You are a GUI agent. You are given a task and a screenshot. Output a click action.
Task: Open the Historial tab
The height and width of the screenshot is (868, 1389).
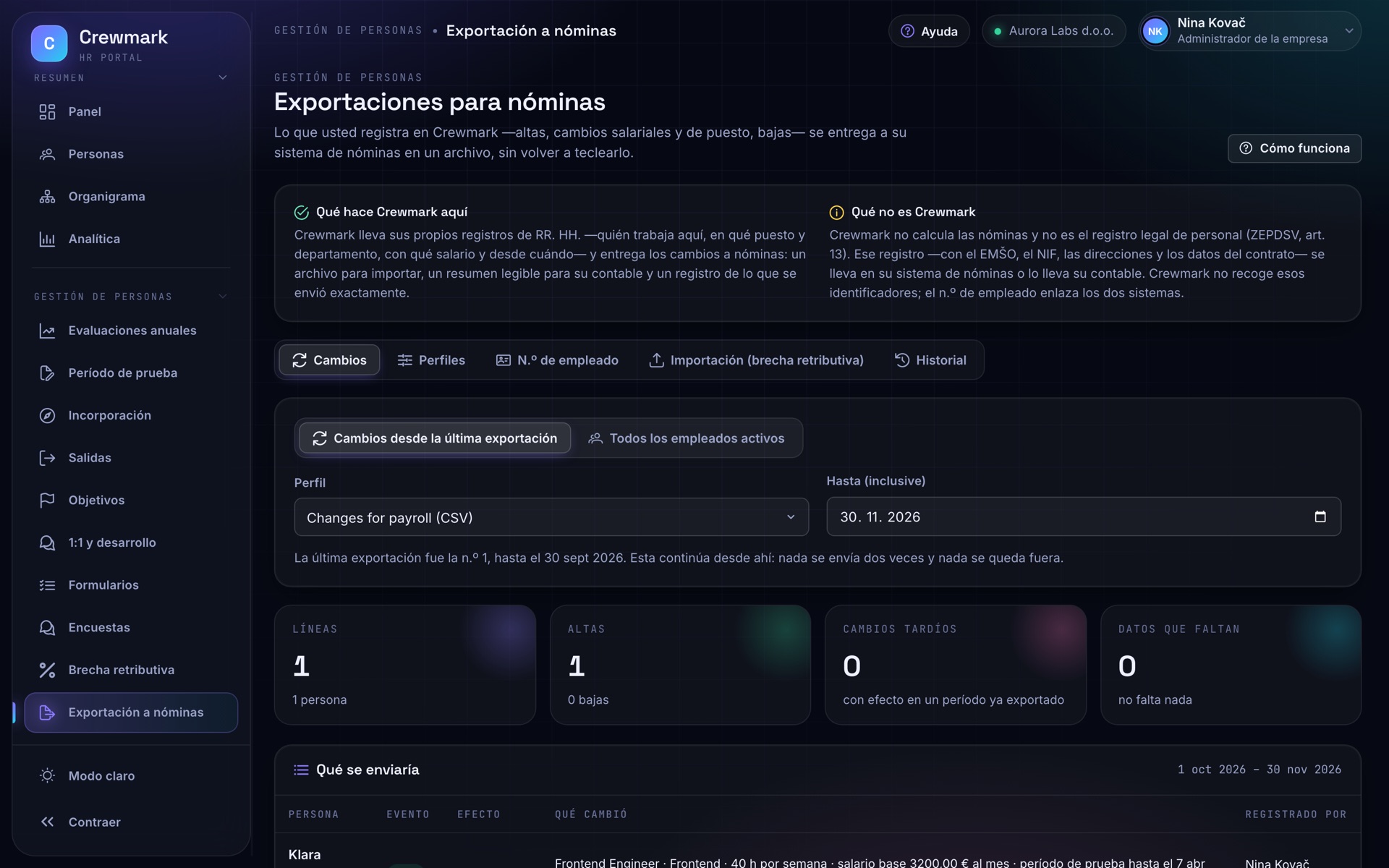tap(930, 360)
